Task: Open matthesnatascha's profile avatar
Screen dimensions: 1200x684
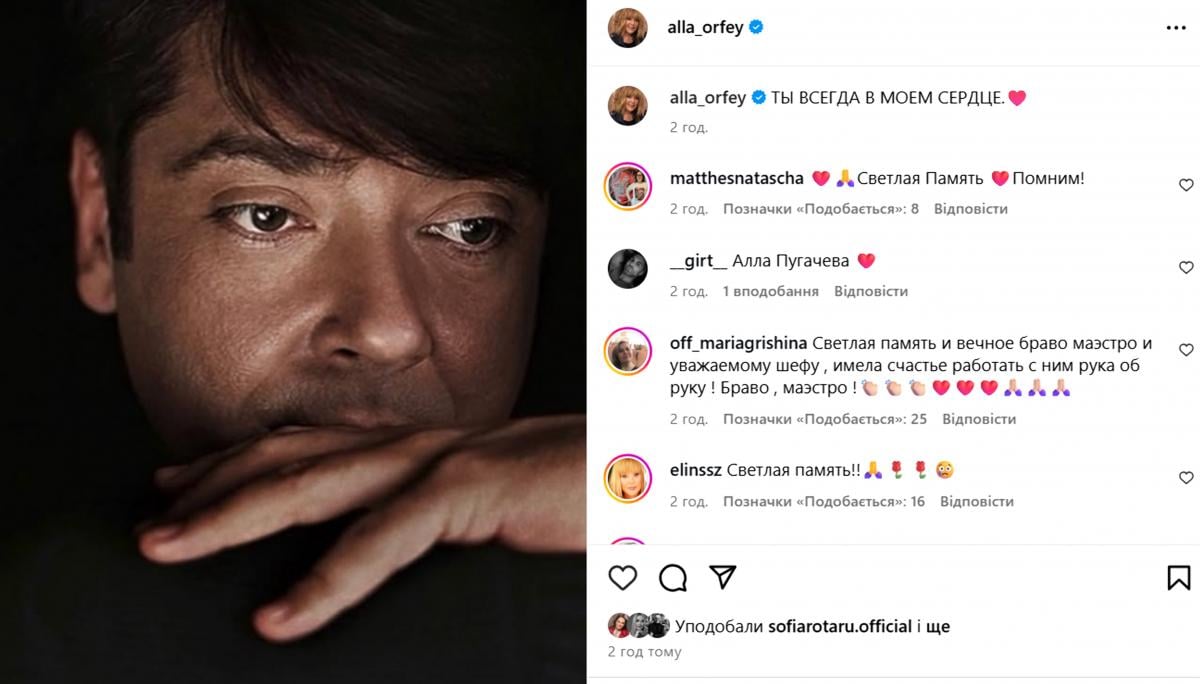Action: [628, 185]
